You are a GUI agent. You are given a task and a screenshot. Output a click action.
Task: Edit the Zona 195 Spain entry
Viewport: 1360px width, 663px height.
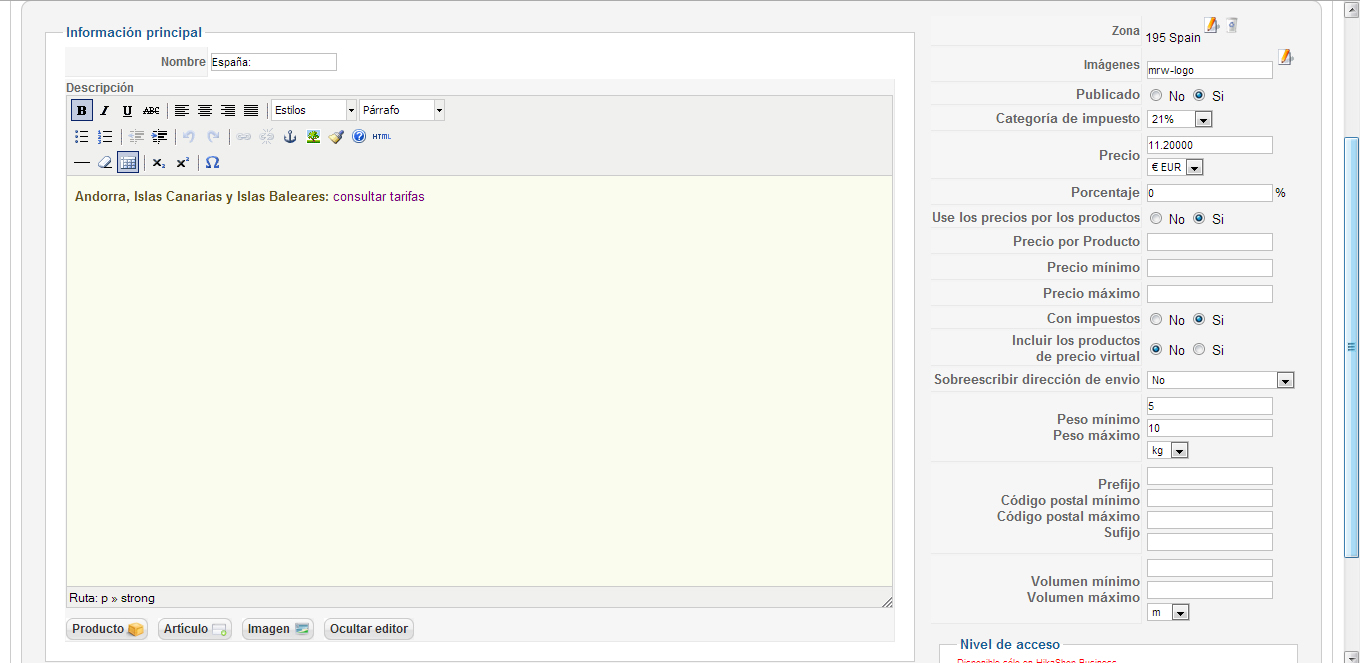[x=1211, y=25]
